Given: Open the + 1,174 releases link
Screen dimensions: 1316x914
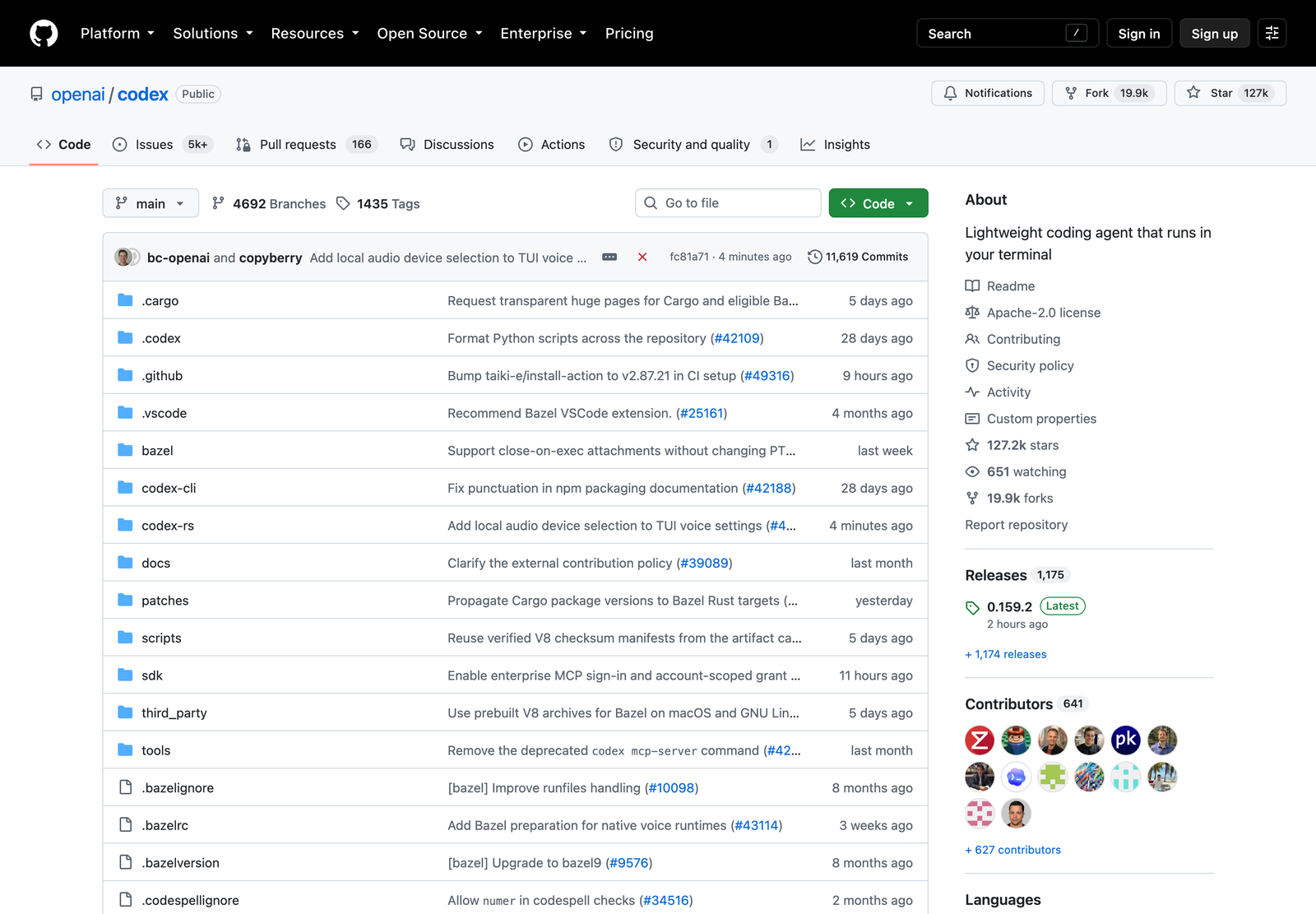Looking at the screenshot, I should coord(1006,654).
